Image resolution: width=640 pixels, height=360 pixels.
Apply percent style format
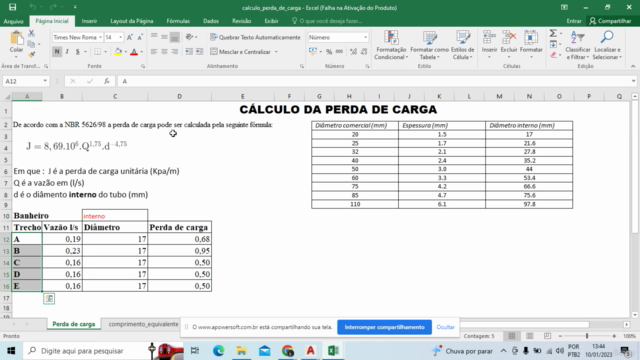coord(329,52)
